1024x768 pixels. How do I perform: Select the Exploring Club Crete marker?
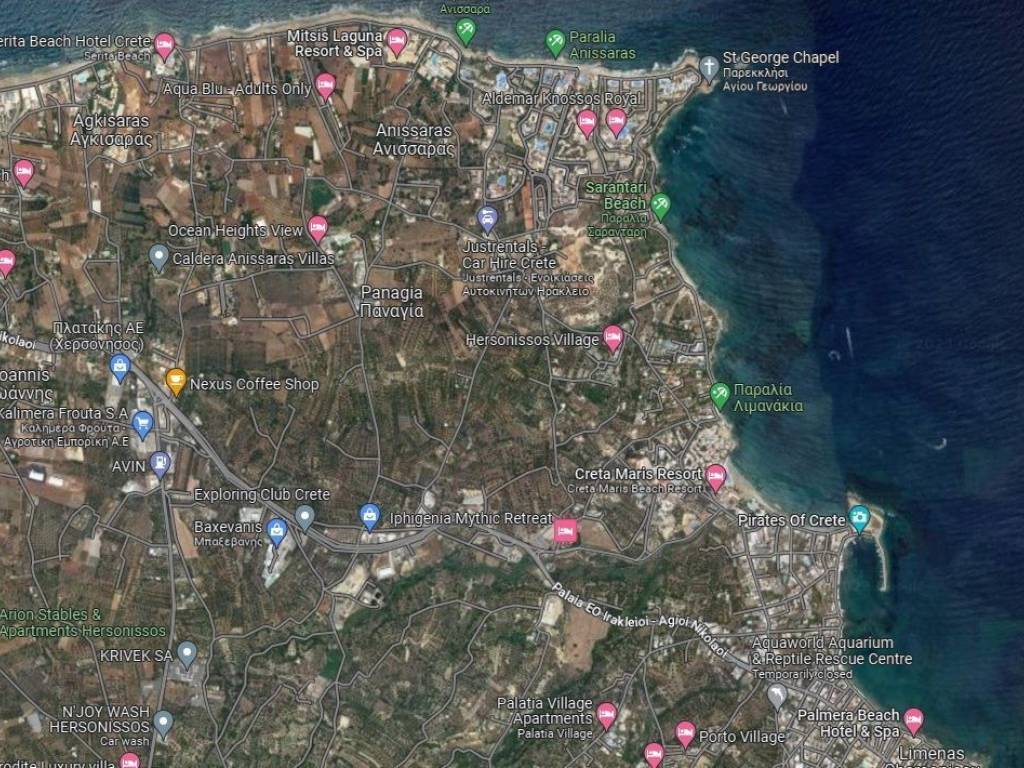(x=305, y=516)
